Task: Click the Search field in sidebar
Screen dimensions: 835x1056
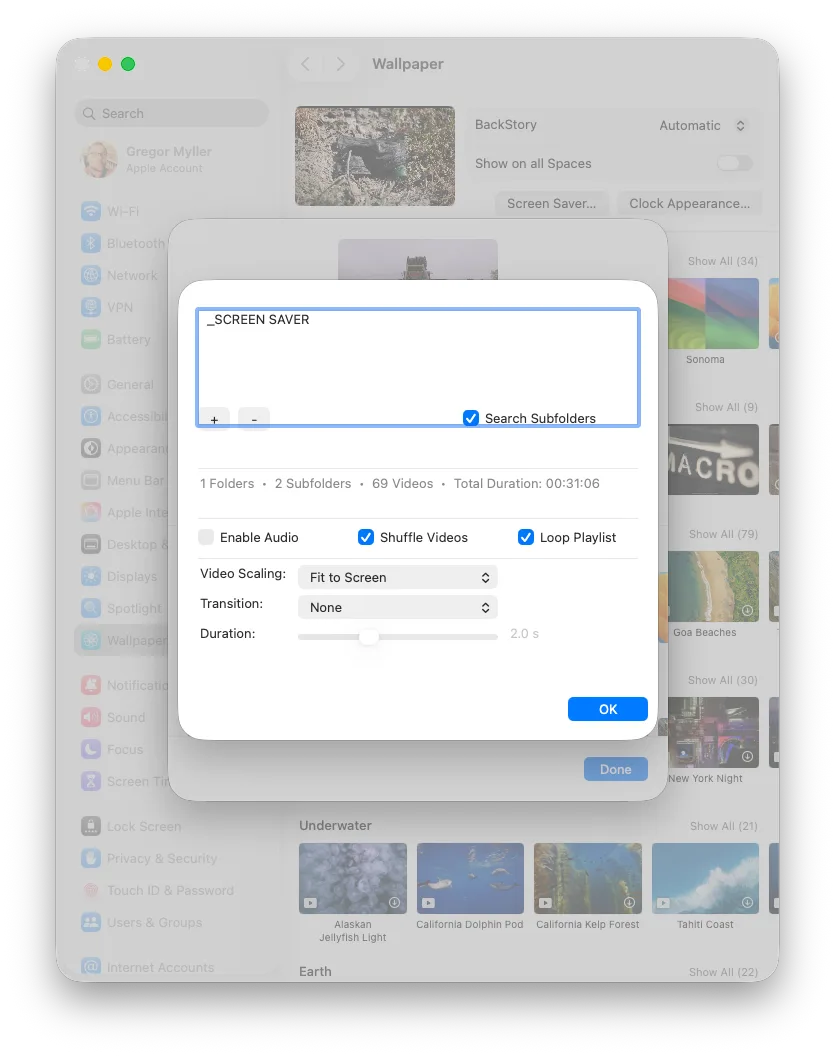Action: coord(172,113)
